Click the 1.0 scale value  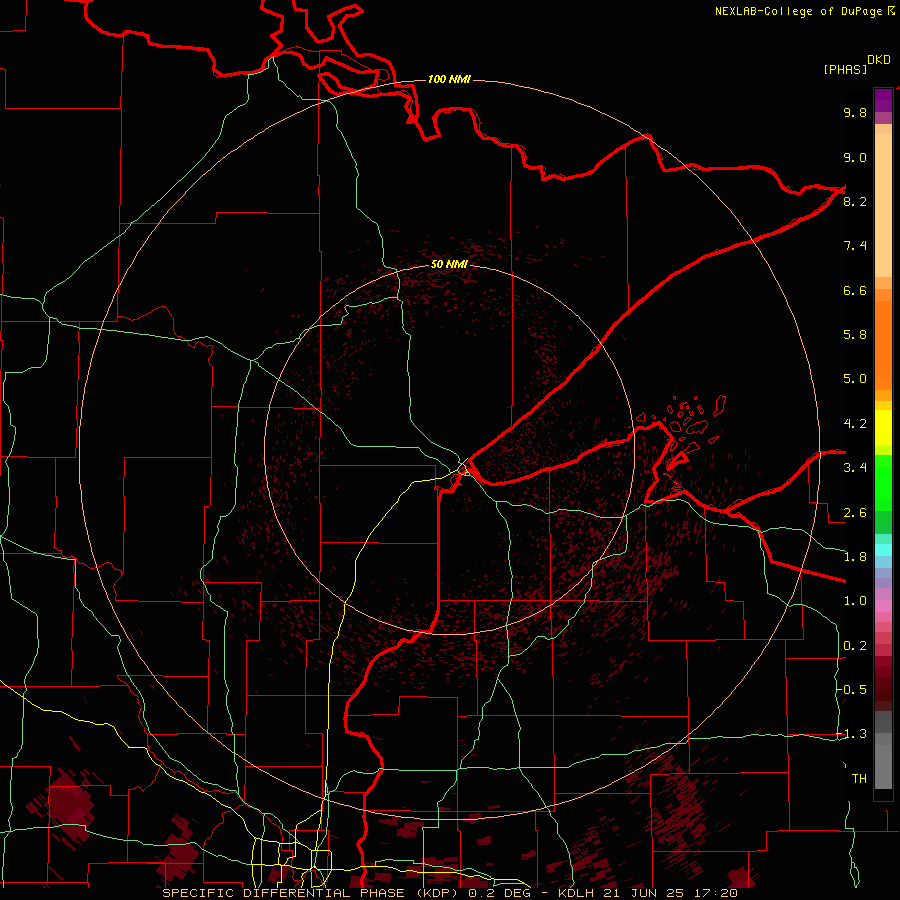pyautogui.click(x=855, y=601)
